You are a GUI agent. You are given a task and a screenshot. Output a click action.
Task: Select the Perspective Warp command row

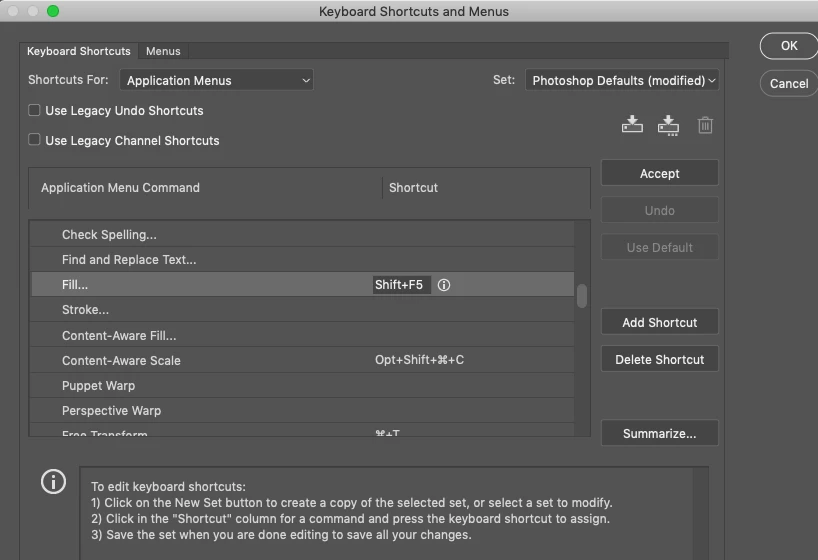click(x=302, y=410)
